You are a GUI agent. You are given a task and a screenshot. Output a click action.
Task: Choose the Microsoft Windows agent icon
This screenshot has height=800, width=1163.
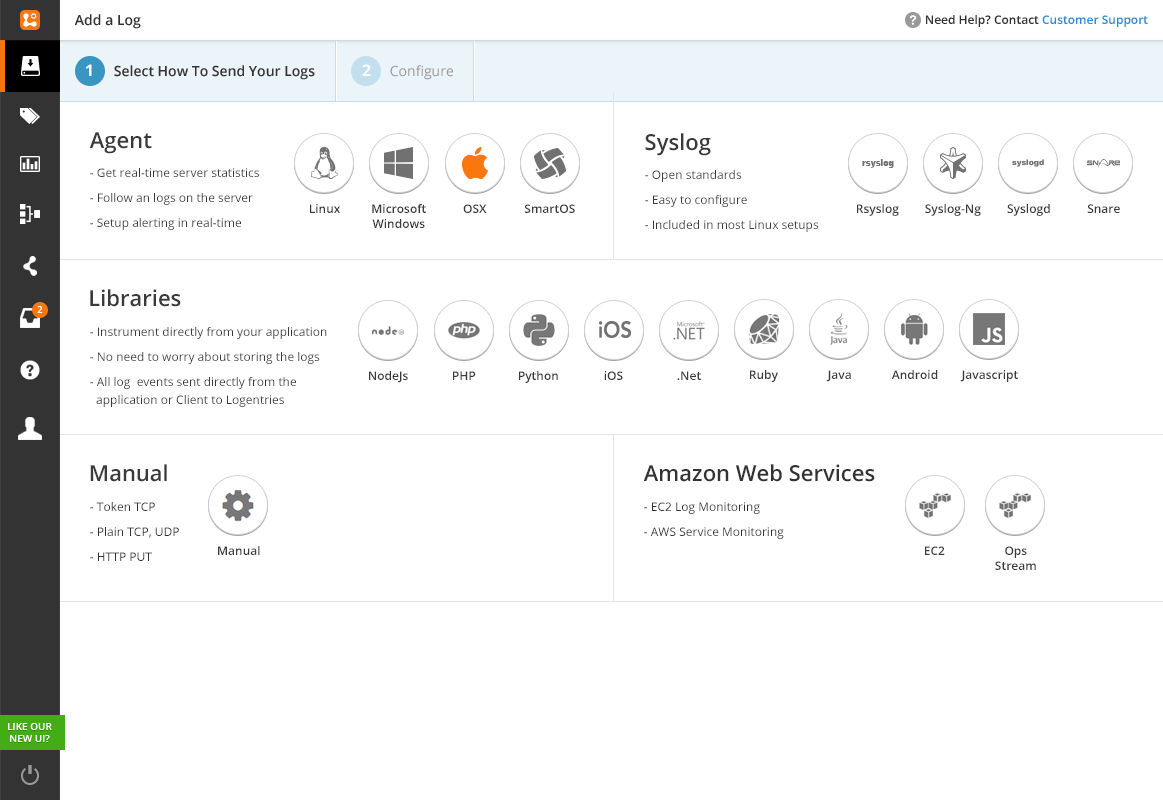pos(399,164)
